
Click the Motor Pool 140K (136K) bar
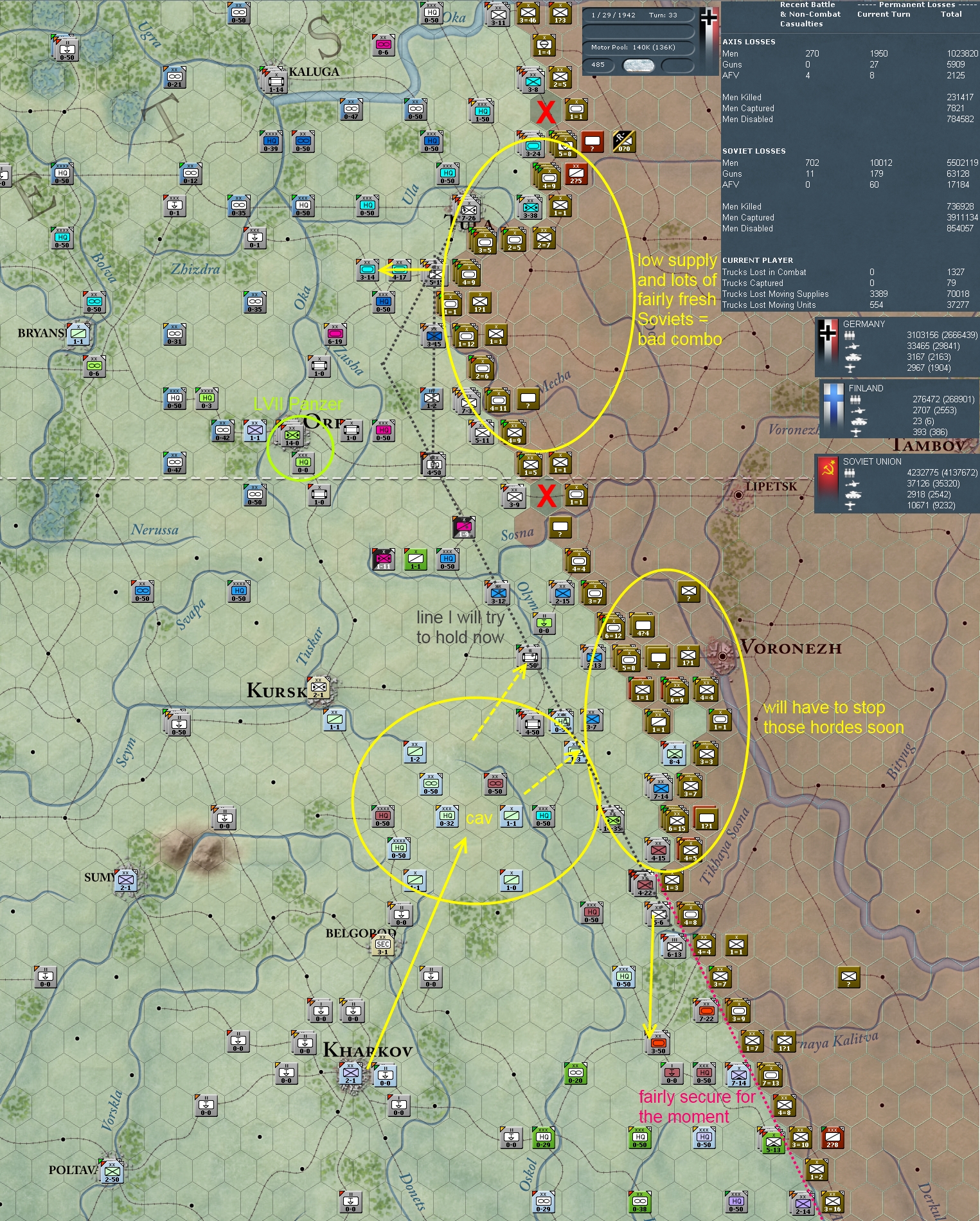pos(639,47)
